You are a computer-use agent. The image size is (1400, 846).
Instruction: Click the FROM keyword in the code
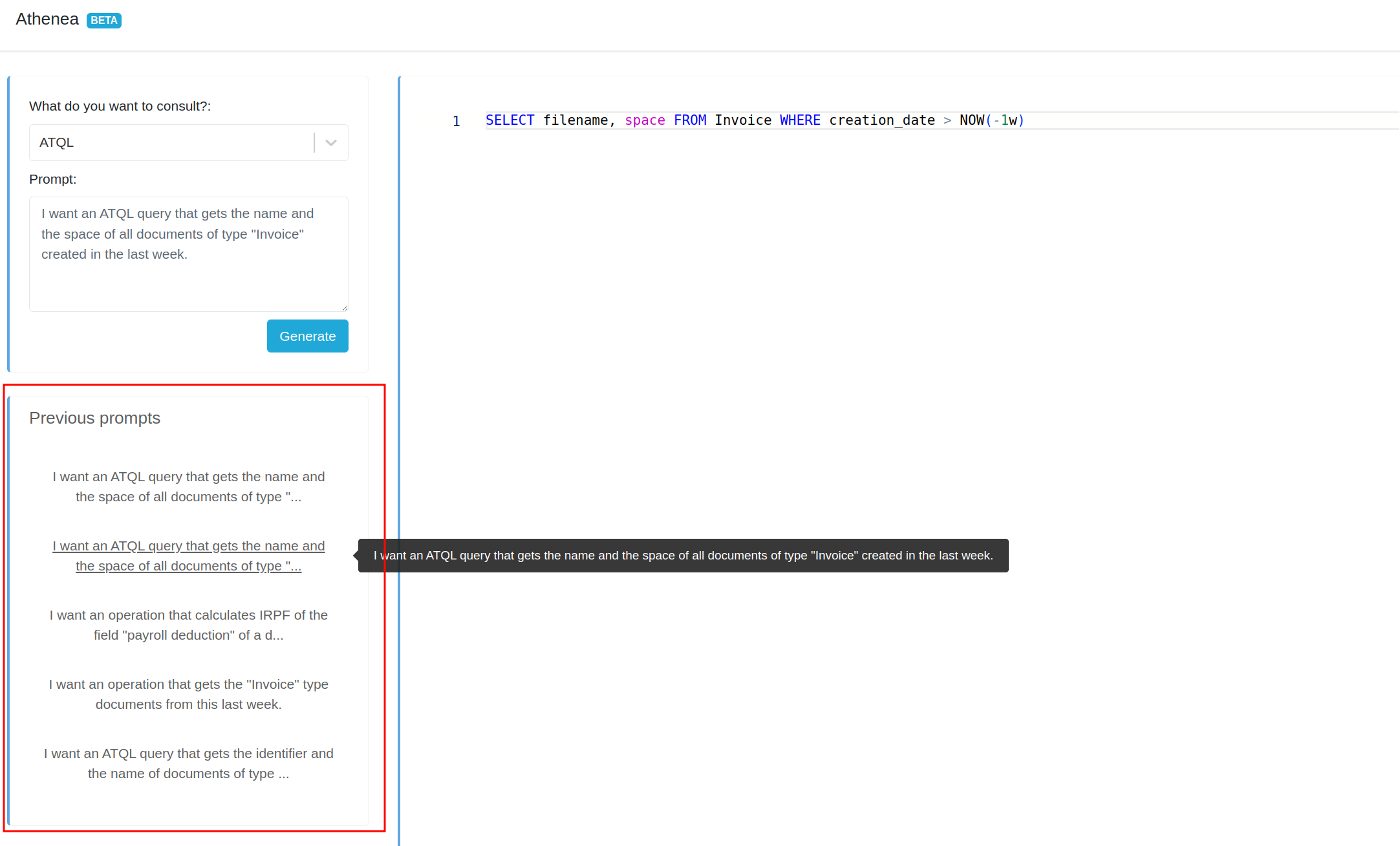pos(689,120)
